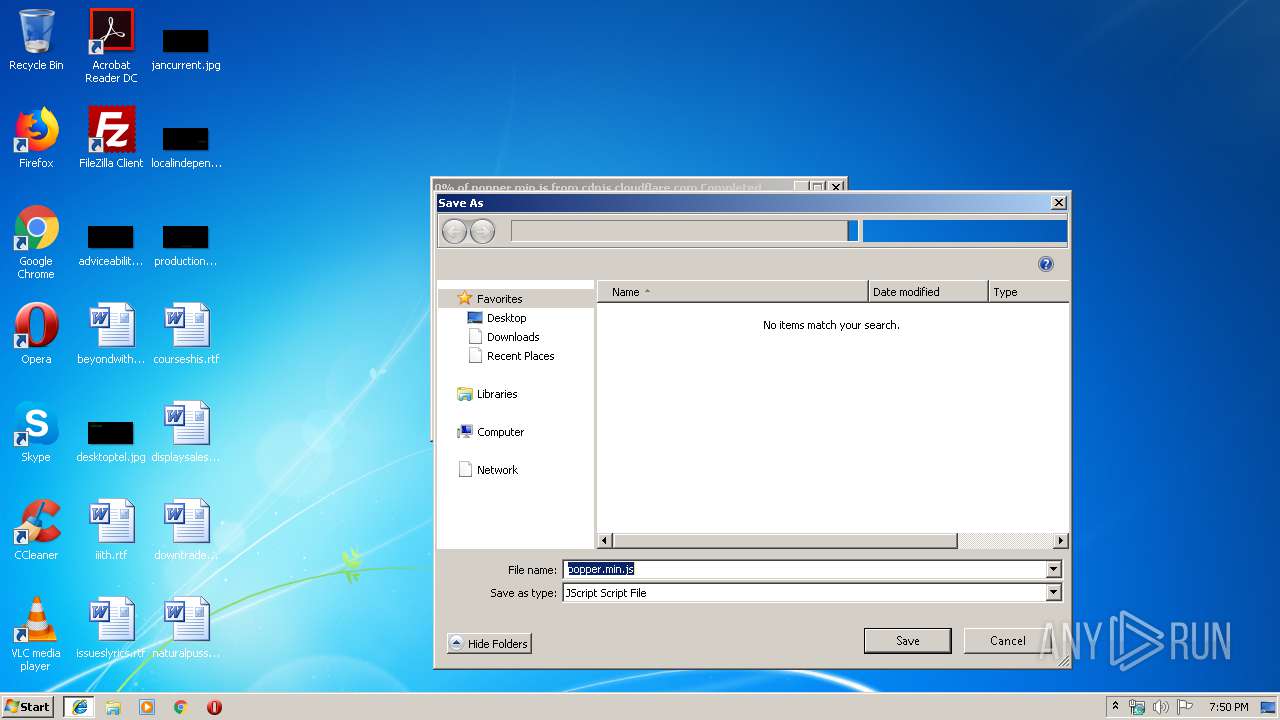Open Opera taskbar icon
Image resolution: width=1280 pixels, height=720 pixels.
click(214, 707)
